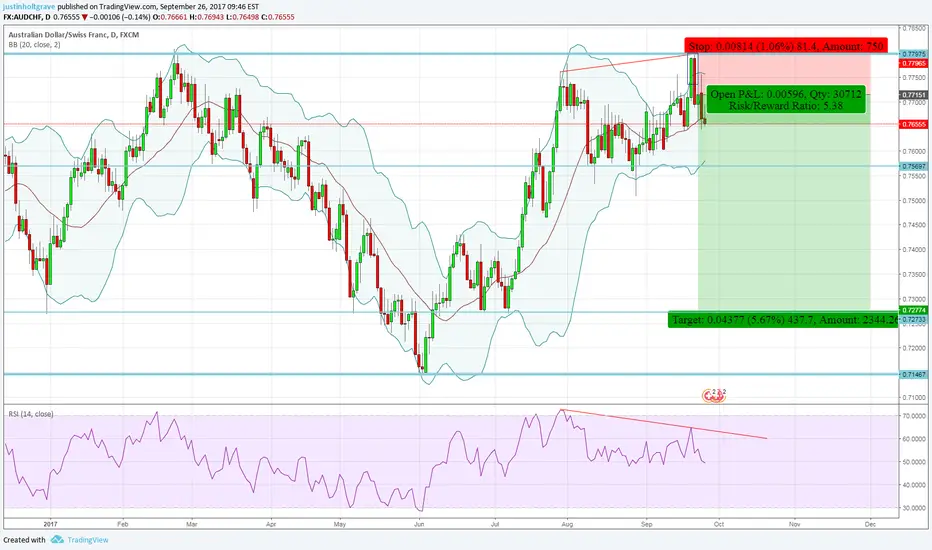Viewport: 932px width, 550px height.
Task: Click the 0.75000 price axis tick
Action: (915, 201)
